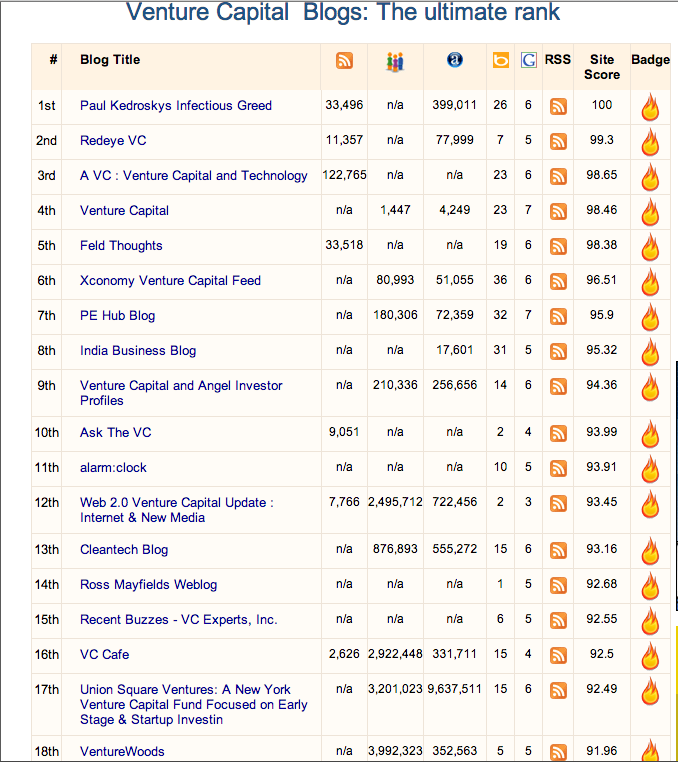Image resolution: width=678 pixels, height=762 pixels.
Task: Click the Google 'G' column header icon
Action: [x=528, y=60]
